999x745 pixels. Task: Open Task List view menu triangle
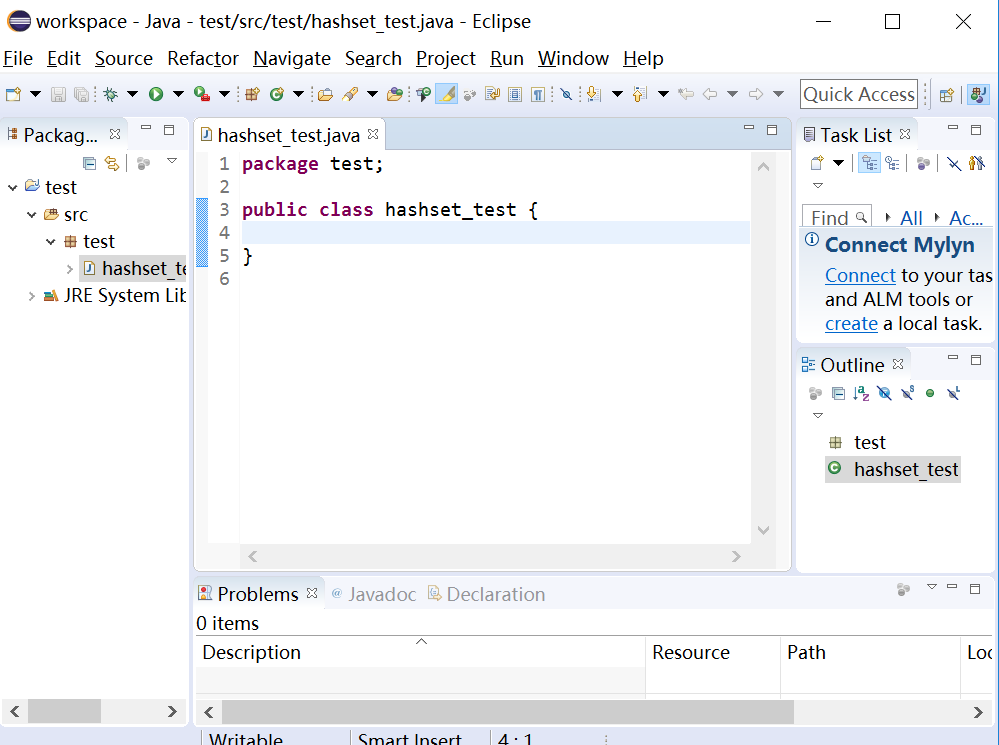818,185
